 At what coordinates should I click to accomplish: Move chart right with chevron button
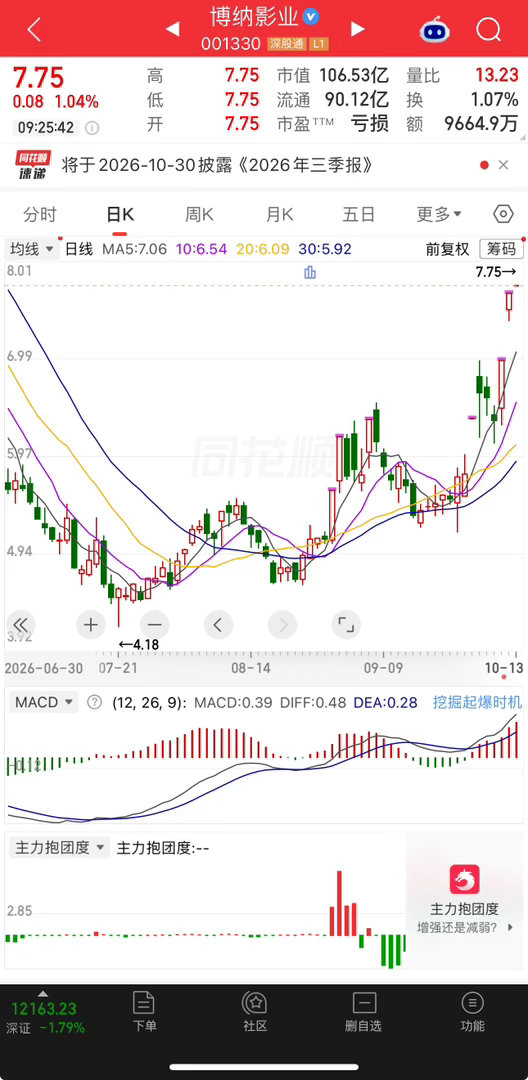[x=282, y=625]
